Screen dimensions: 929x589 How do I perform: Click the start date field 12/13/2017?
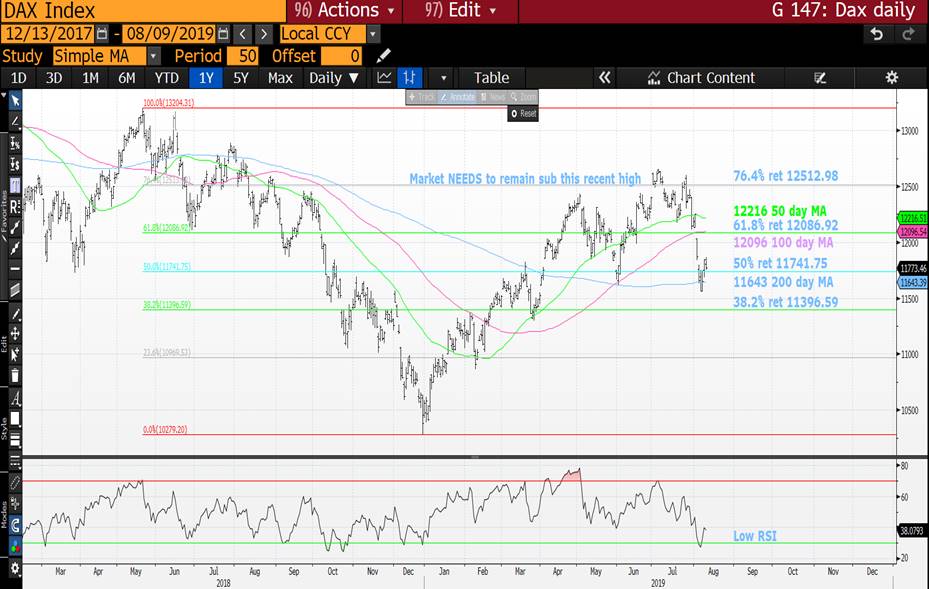coord(49,34)
